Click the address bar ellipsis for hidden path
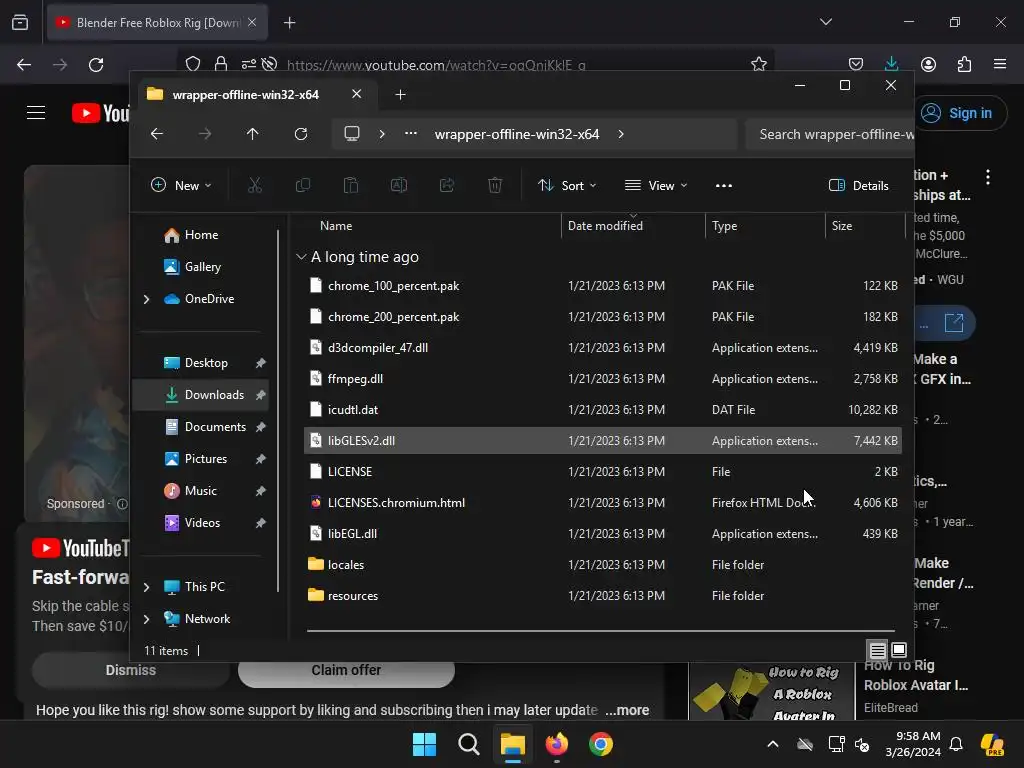 [411, 133]
